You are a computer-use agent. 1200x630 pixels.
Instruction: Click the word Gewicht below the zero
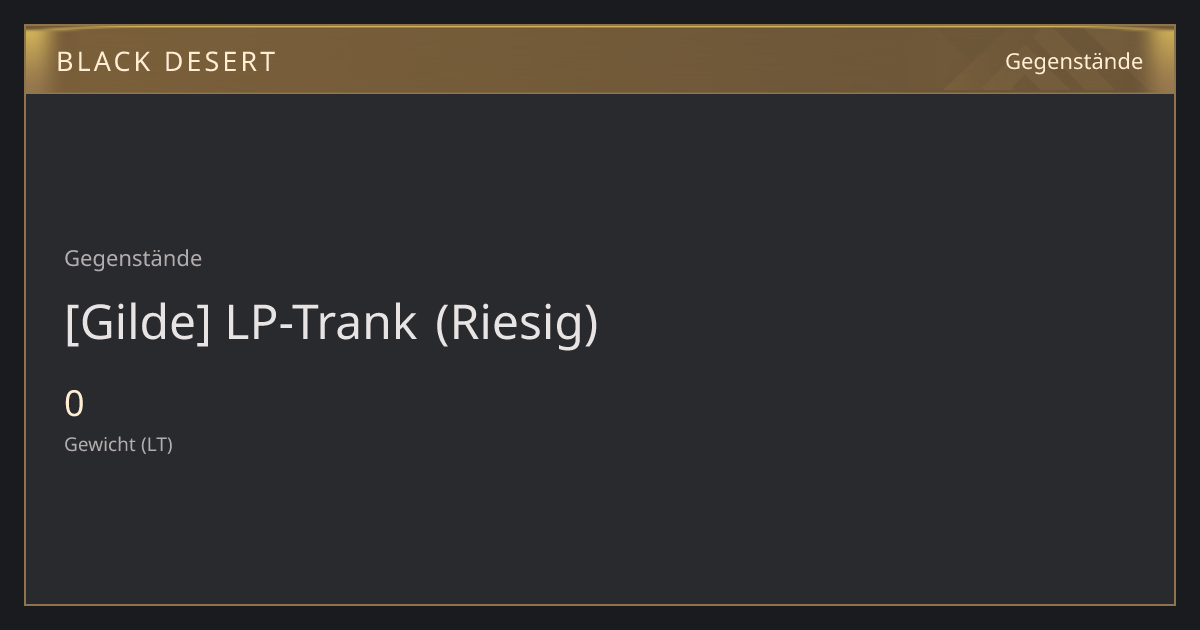[x=99, y=445]
